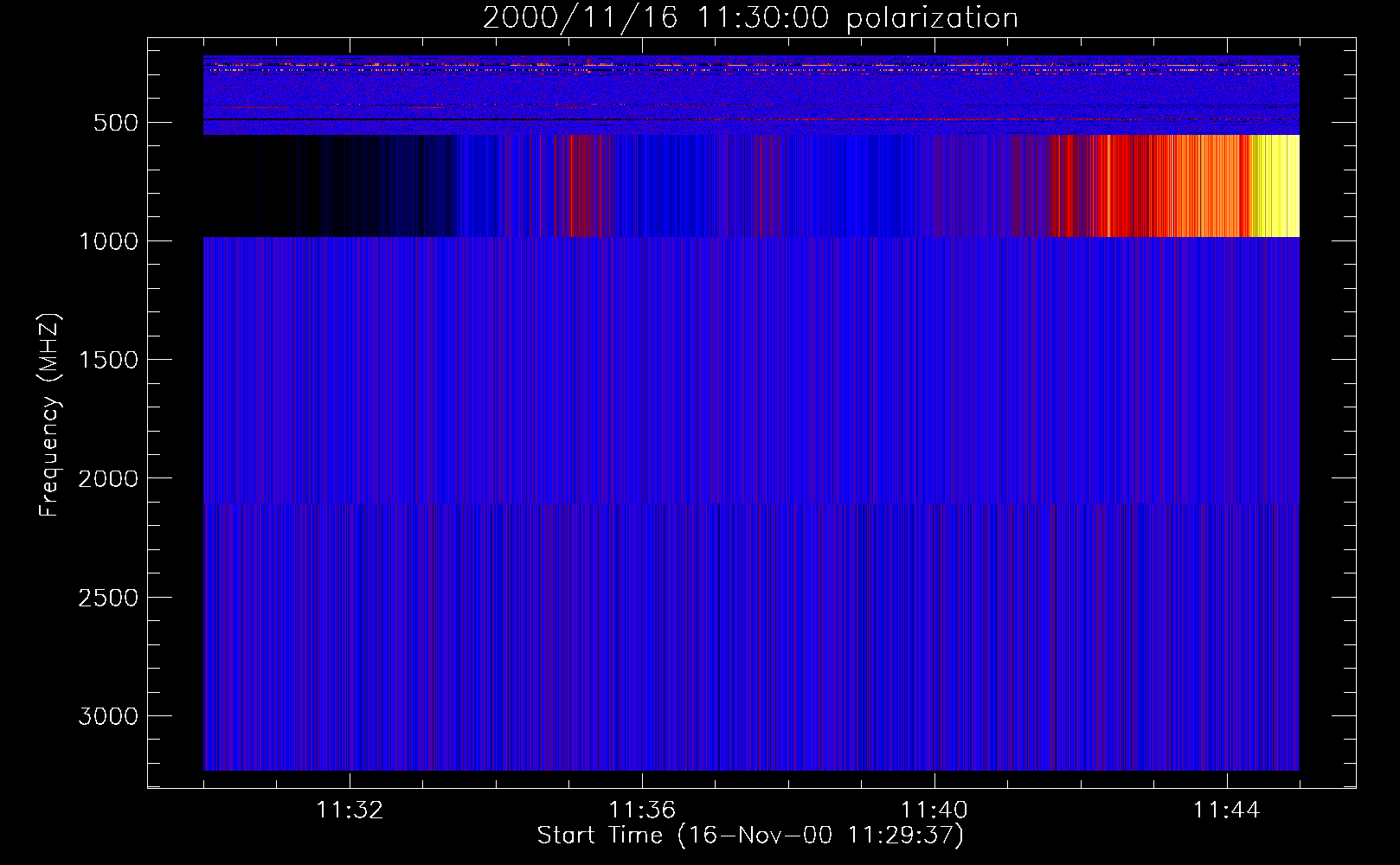Viewport: 1400px width, 865px height.
Task: Click the 11:44 time tick label
Action: [x=1227, y=811]
